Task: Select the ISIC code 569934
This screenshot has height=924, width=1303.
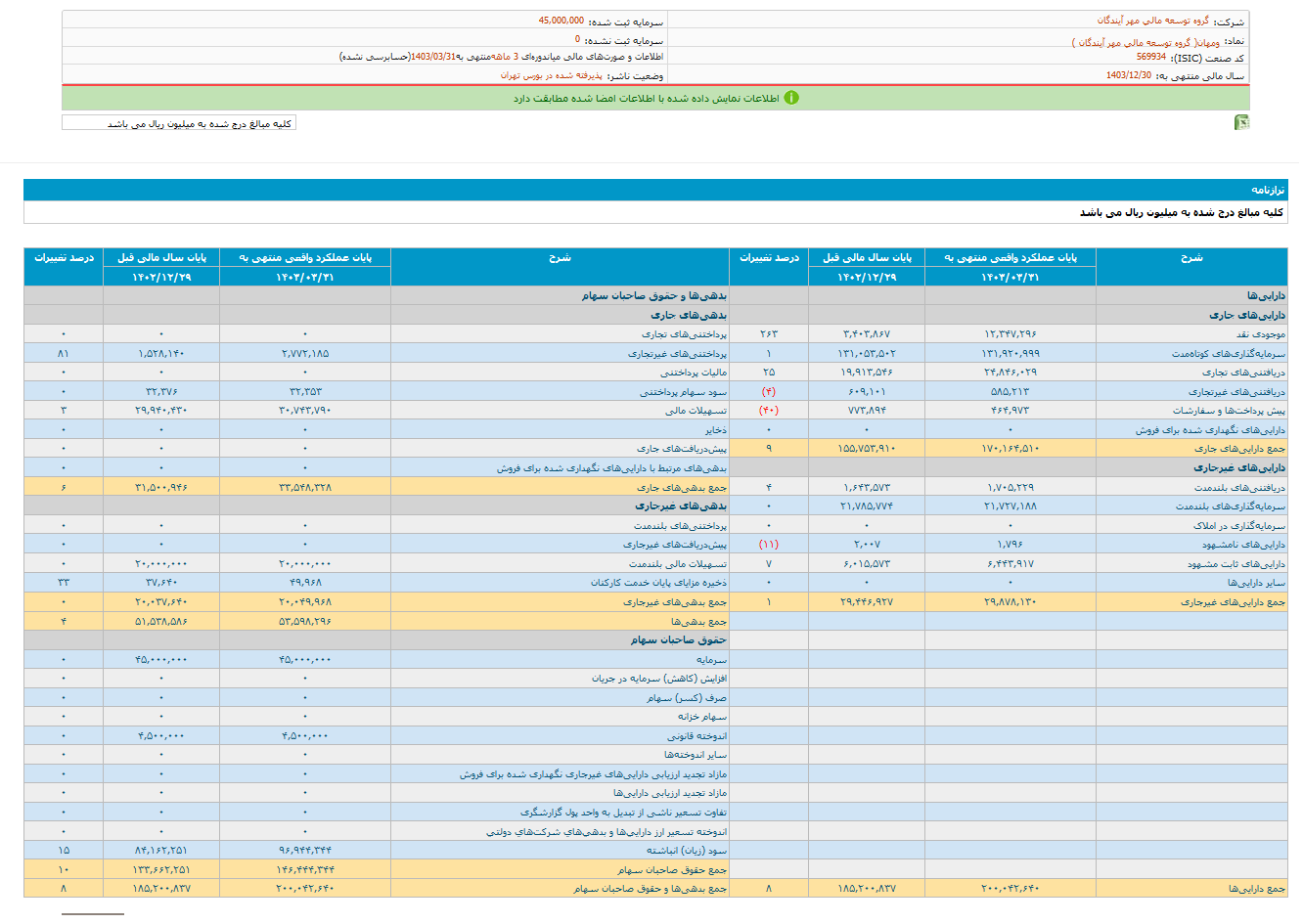Action: pos(1150,58)
